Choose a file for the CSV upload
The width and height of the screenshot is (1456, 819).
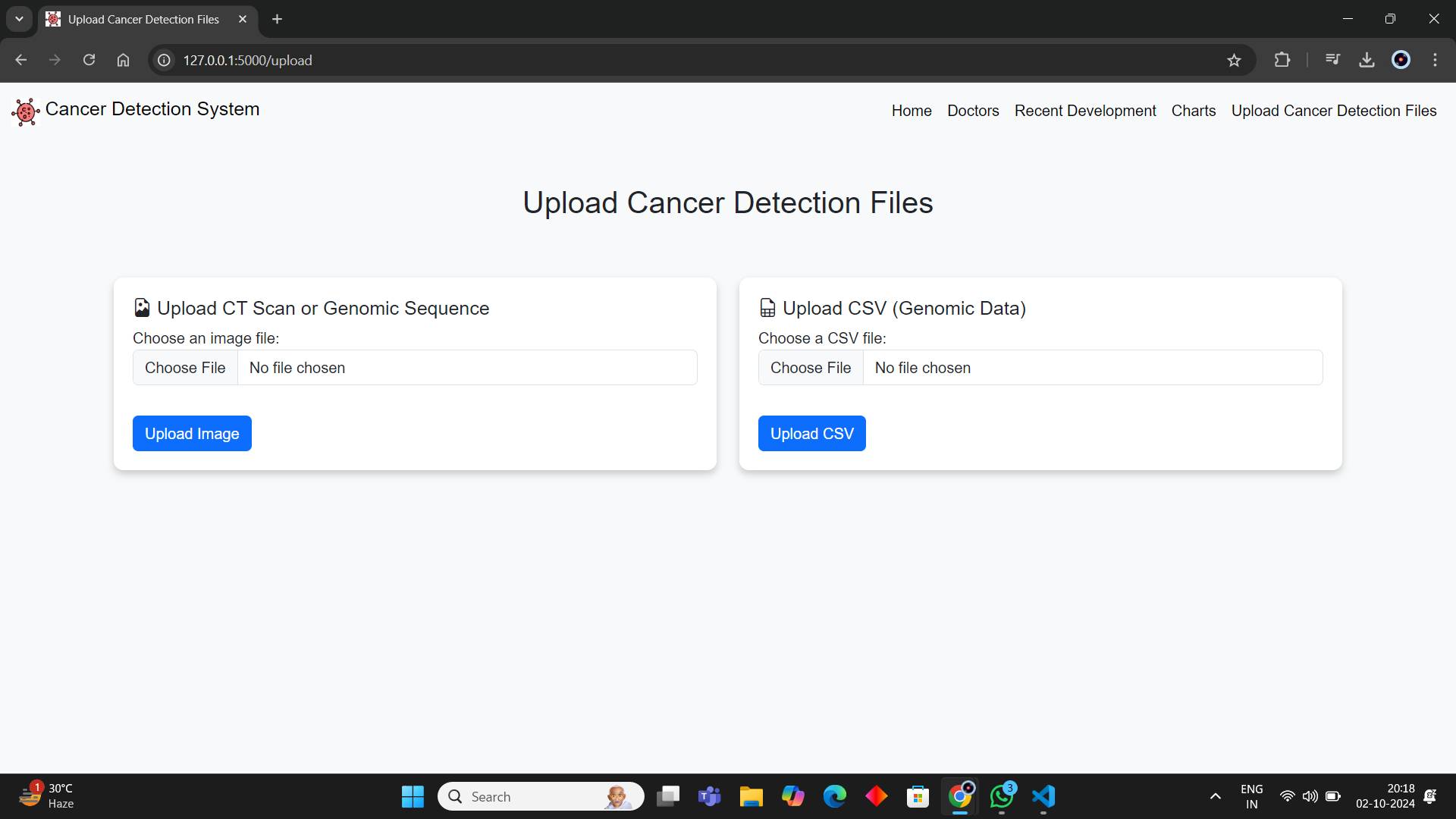point(810,367)
